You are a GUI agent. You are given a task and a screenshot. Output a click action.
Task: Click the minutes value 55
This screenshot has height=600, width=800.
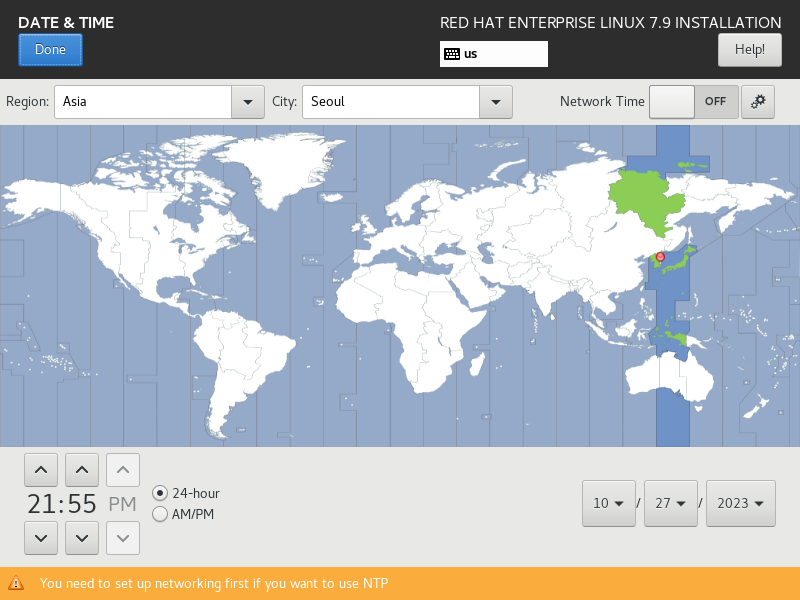82,504
